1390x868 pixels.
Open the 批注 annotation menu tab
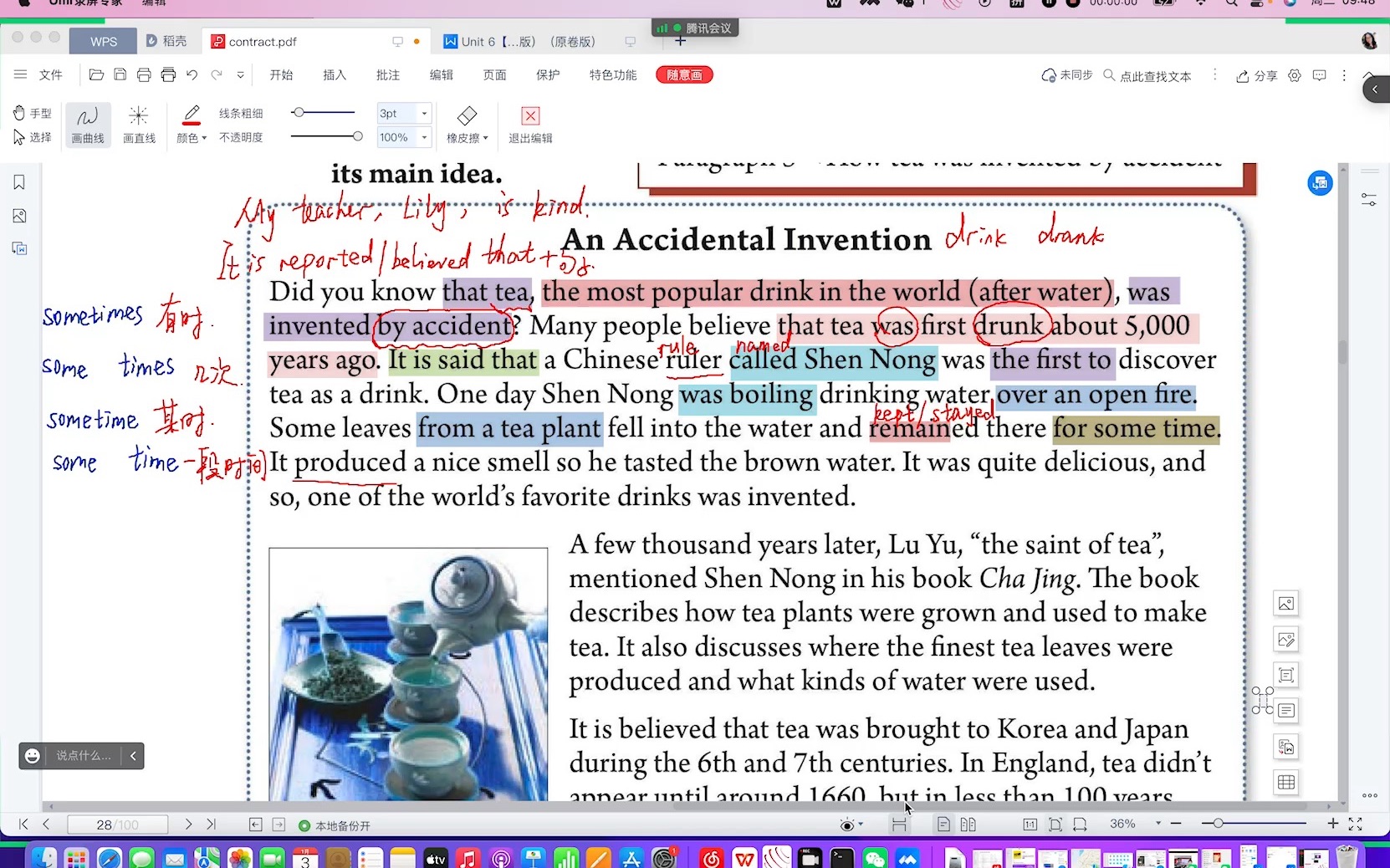387,75
